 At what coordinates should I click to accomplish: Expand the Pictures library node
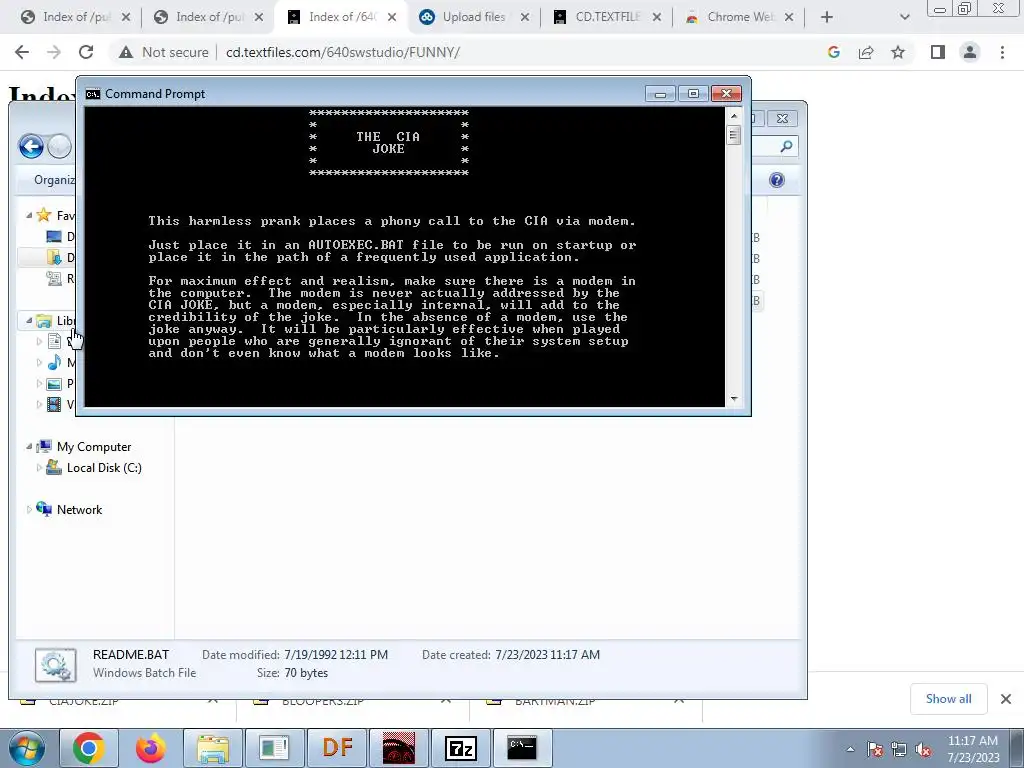click(39, 383)
